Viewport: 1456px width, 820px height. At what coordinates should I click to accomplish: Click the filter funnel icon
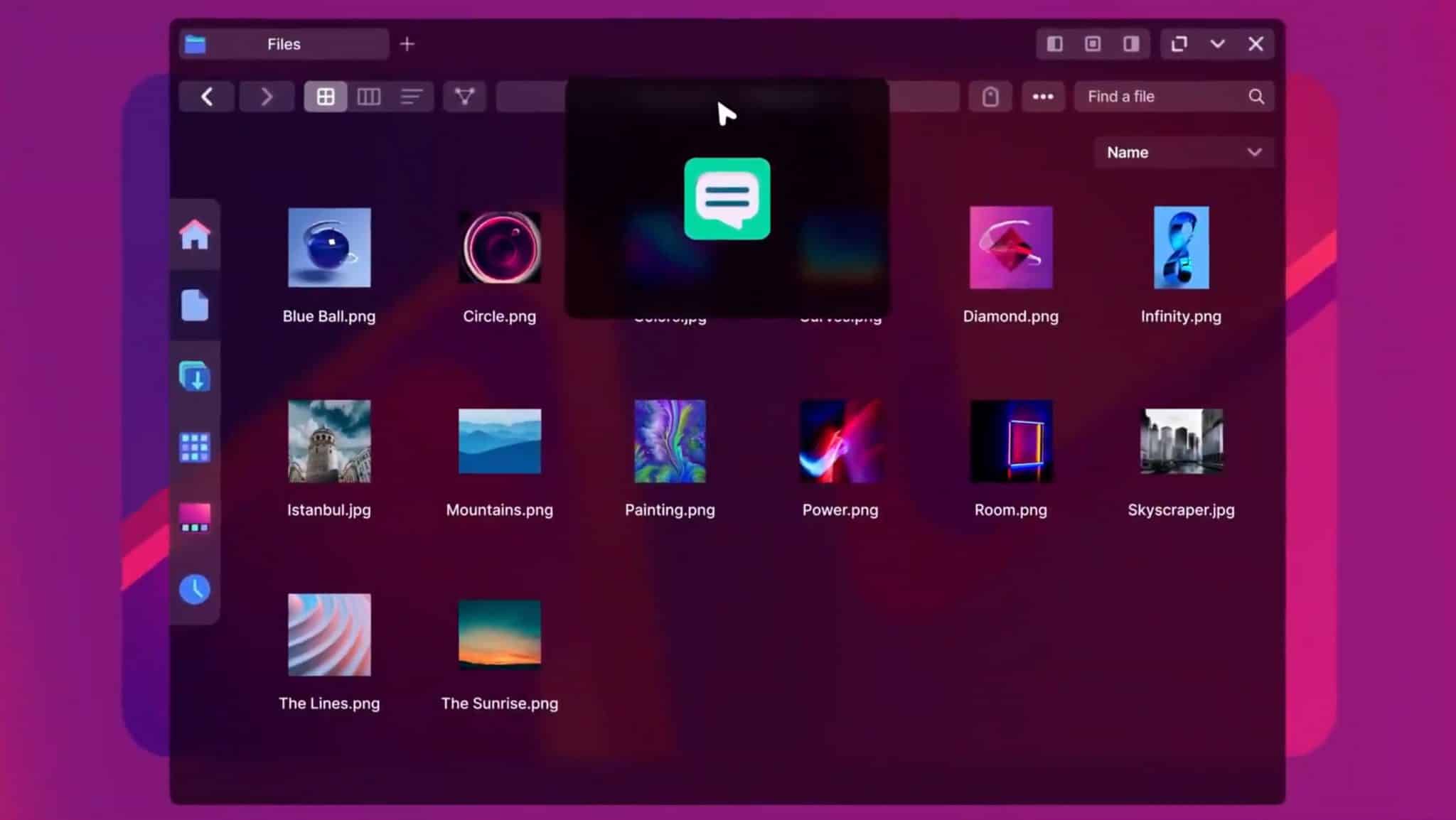point(464,97)
